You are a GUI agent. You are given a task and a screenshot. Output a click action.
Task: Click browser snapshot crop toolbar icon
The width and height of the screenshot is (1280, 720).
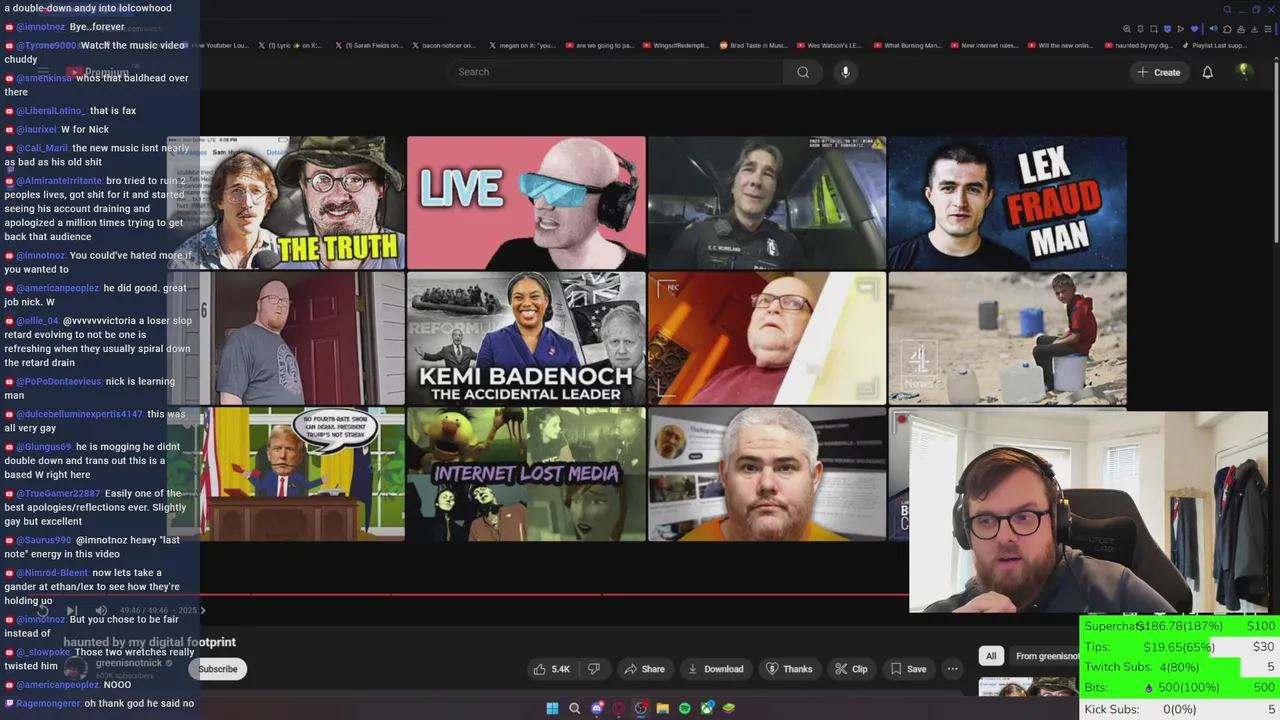click(x=1154, y=29)
